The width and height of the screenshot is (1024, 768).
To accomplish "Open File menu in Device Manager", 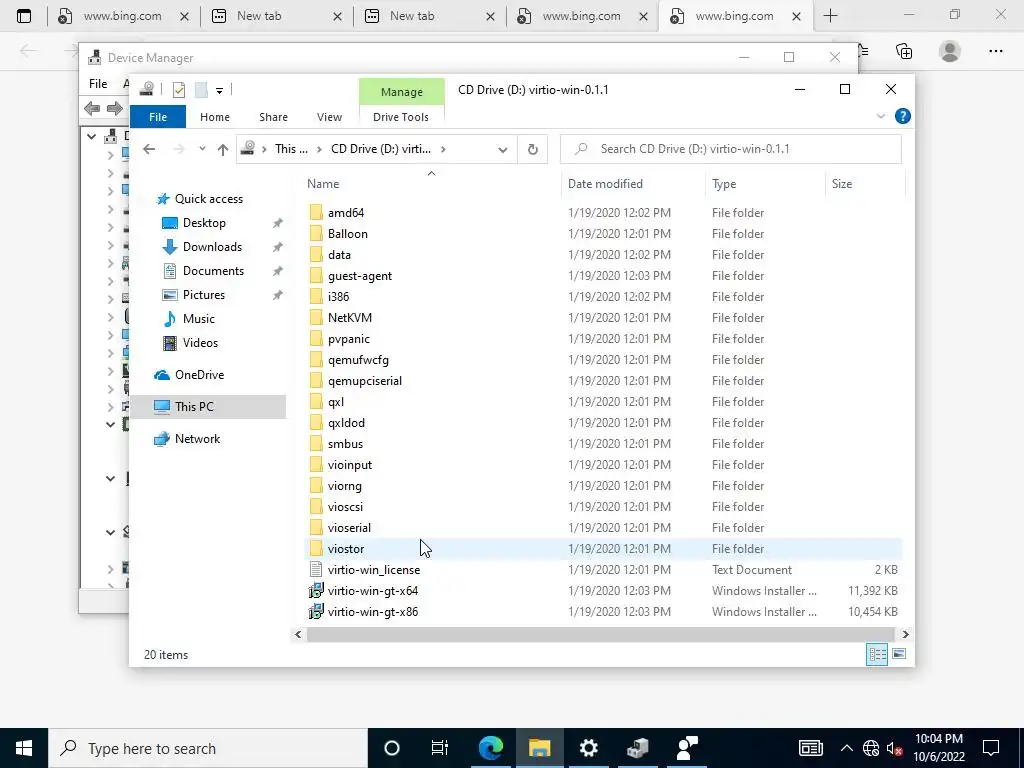I will pos(98,84).
